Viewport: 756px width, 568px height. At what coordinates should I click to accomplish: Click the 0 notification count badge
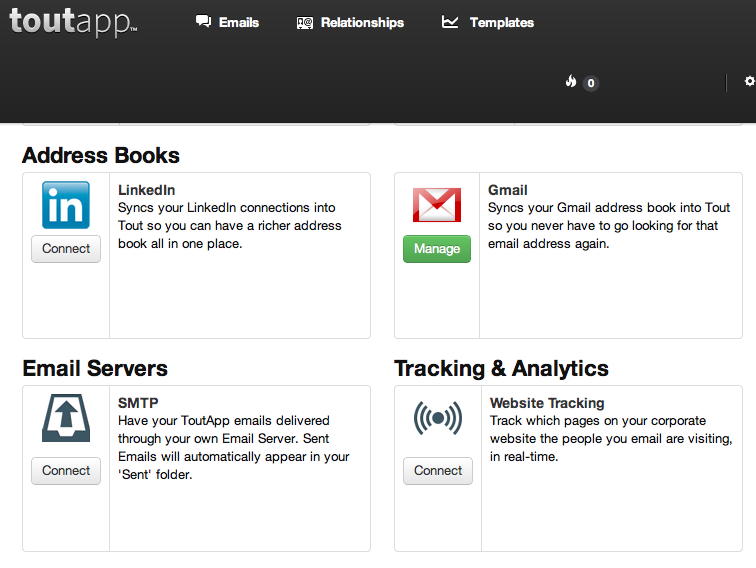click(x=591, y=83)
